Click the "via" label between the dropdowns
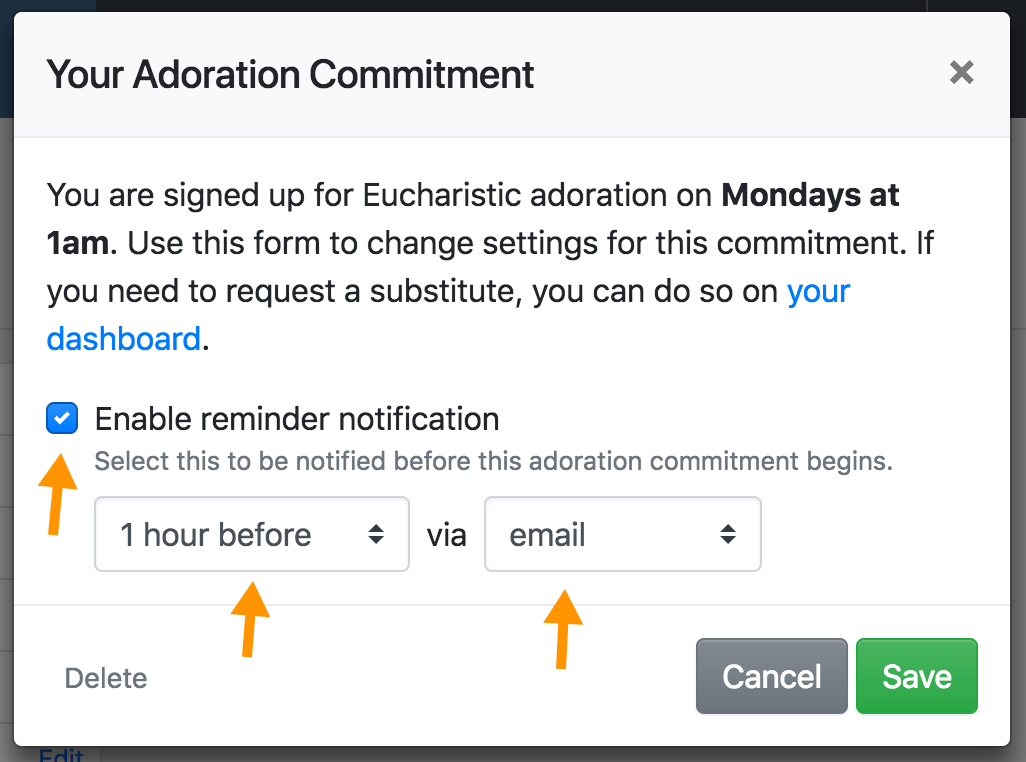Viewport: 1026px width, 762px height. point(447,536)
